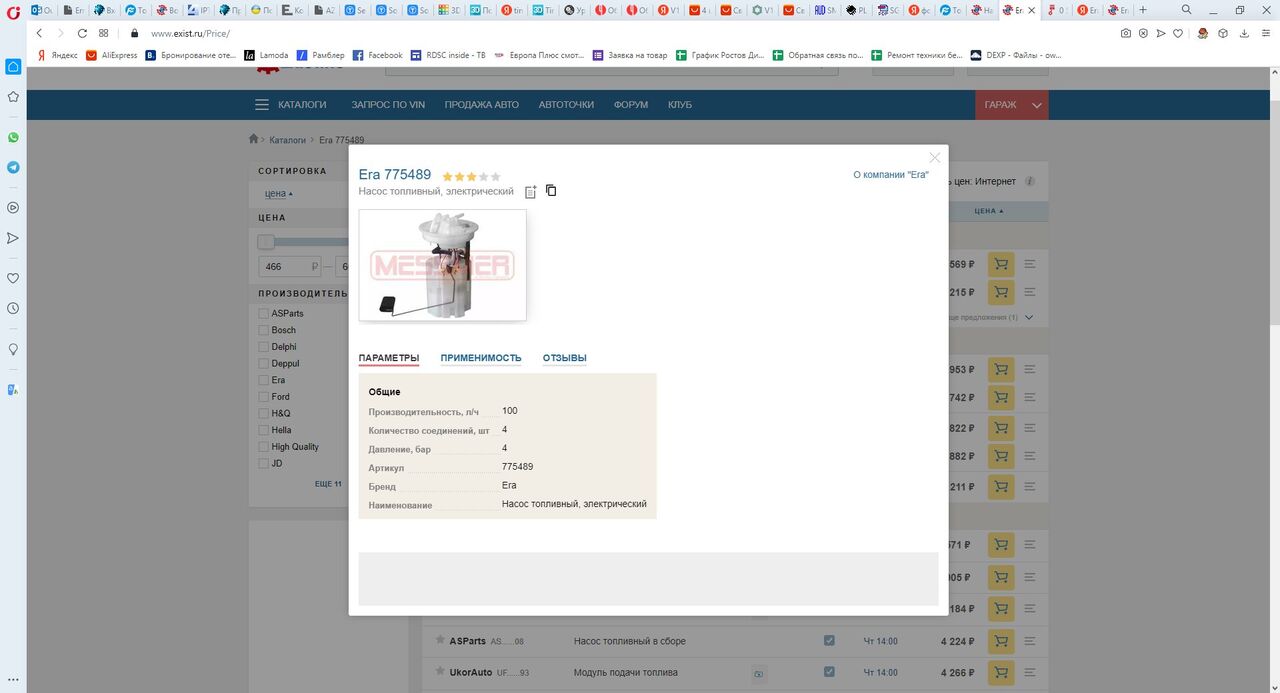
Task: Add the 4 266 ₽ UkorAuto offer to cart
Action: 1001,672
